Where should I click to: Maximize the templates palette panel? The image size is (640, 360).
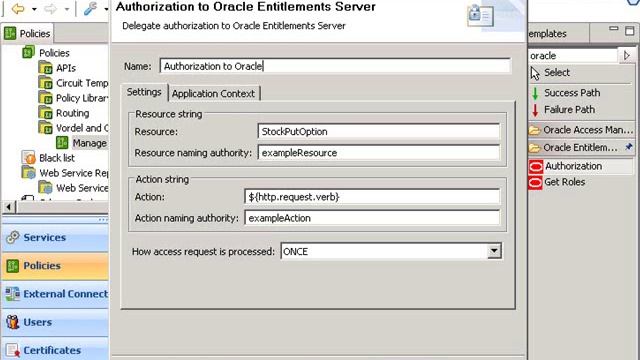(x=630, y=31)
